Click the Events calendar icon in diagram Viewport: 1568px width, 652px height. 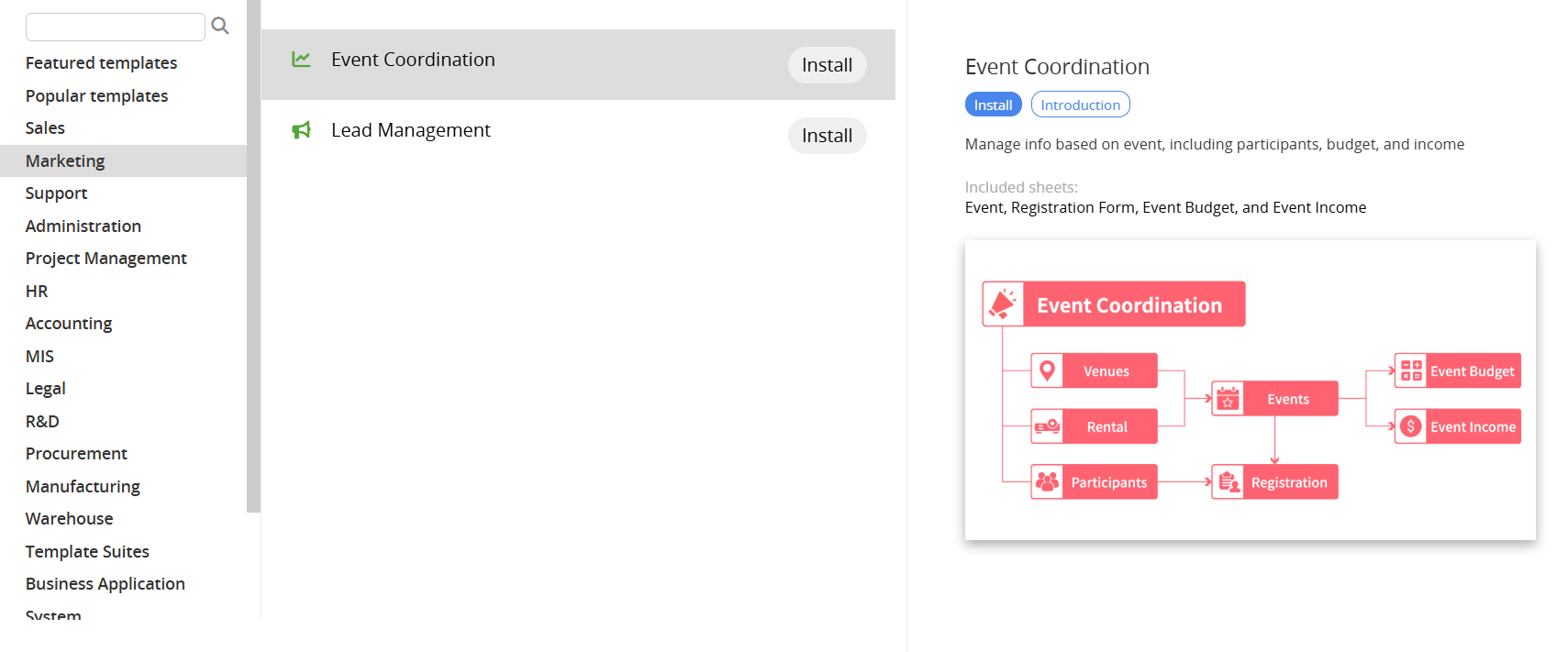(1228, 399)
